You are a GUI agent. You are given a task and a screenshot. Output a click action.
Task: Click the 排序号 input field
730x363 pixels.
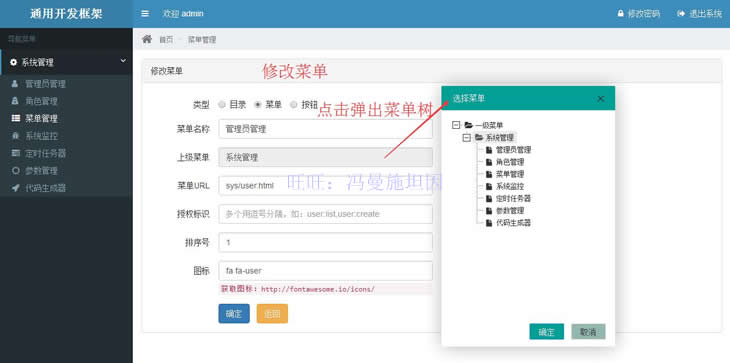point(325,242)
